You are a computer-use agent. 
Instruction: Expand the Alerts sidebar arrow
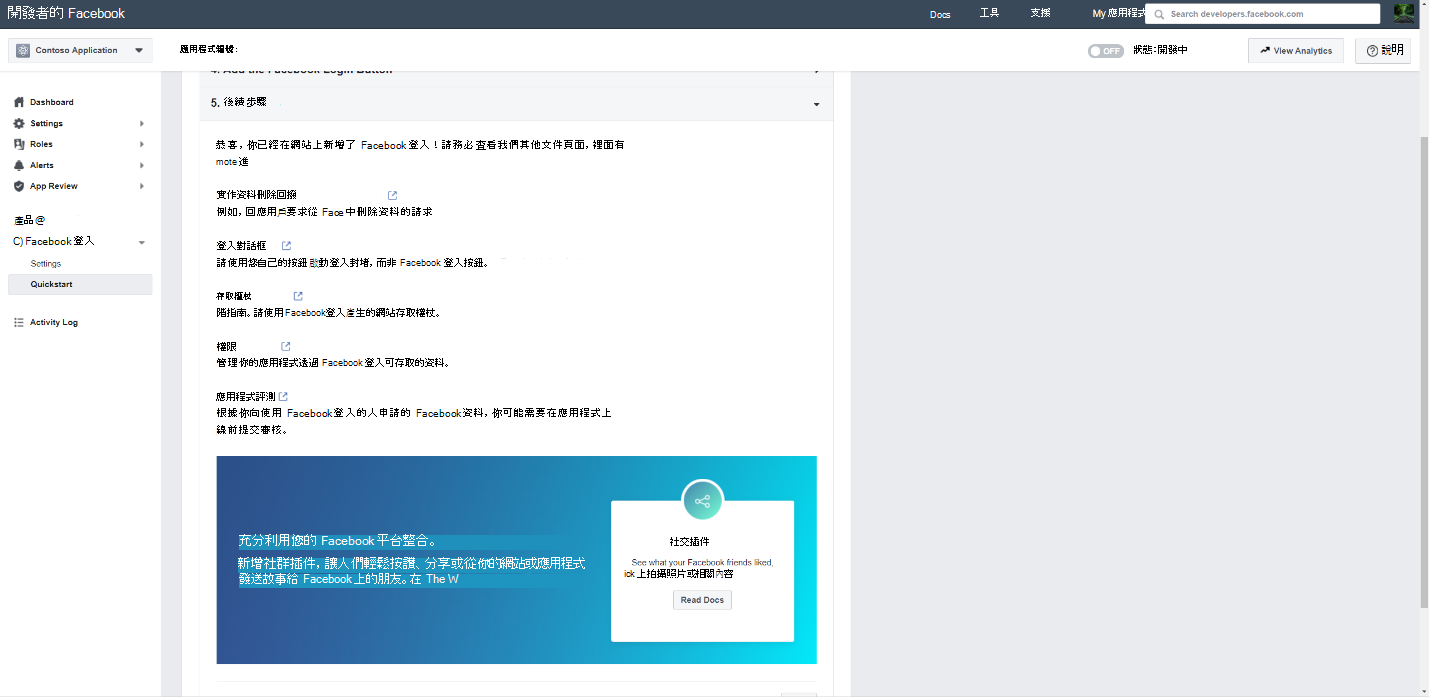point(142,165)
